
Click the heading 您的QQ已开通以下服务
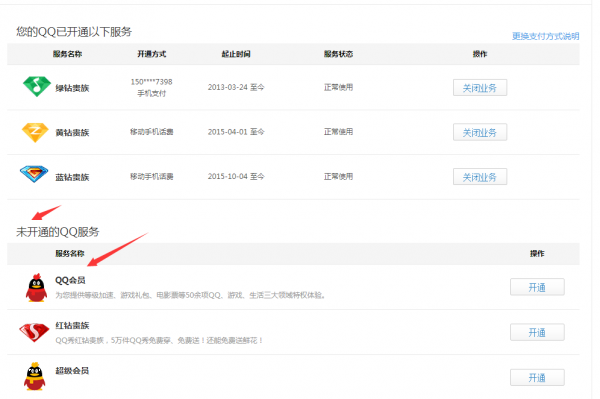74,32
